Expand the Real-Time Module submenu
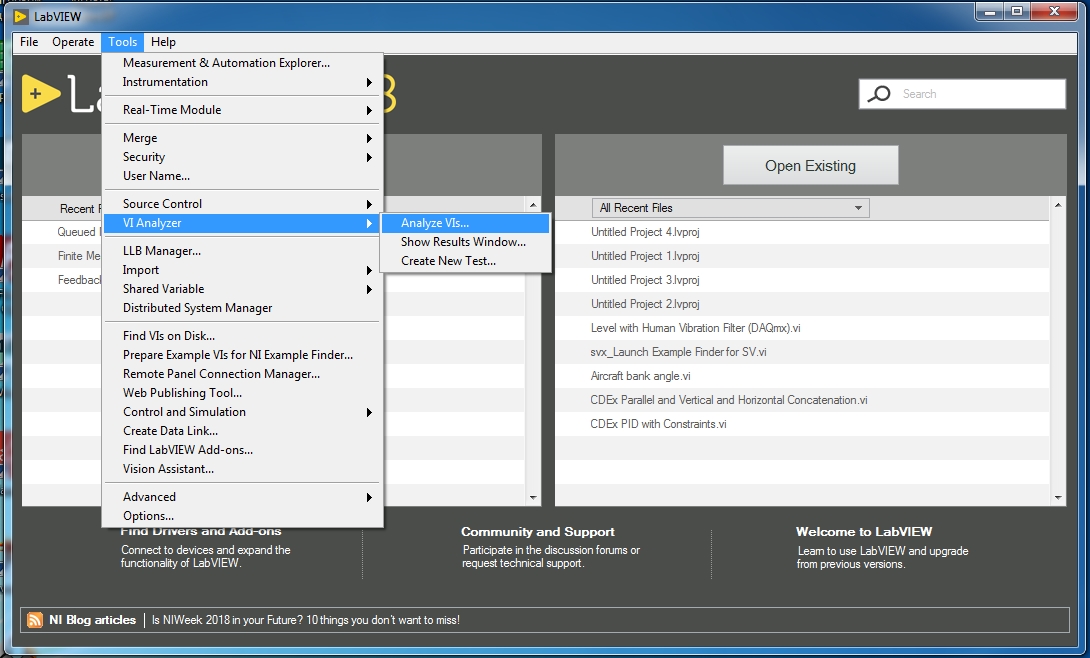1090x658 pixels. pyautogui.click(x=242, y=110)
